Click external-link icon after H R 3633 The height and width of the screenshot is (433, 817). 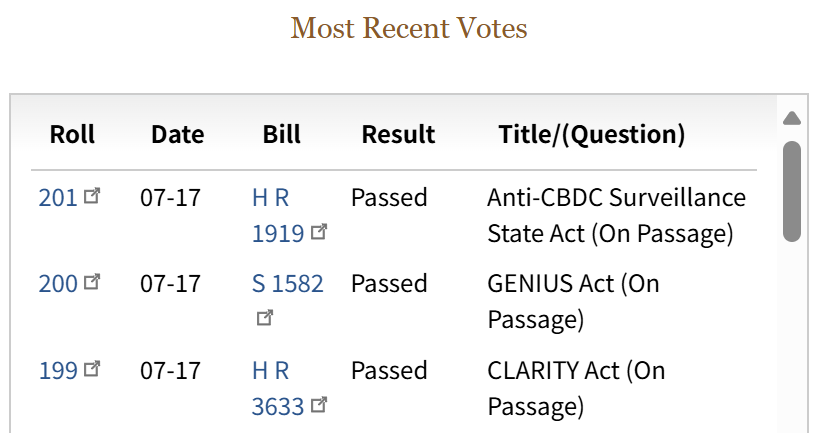319,405
